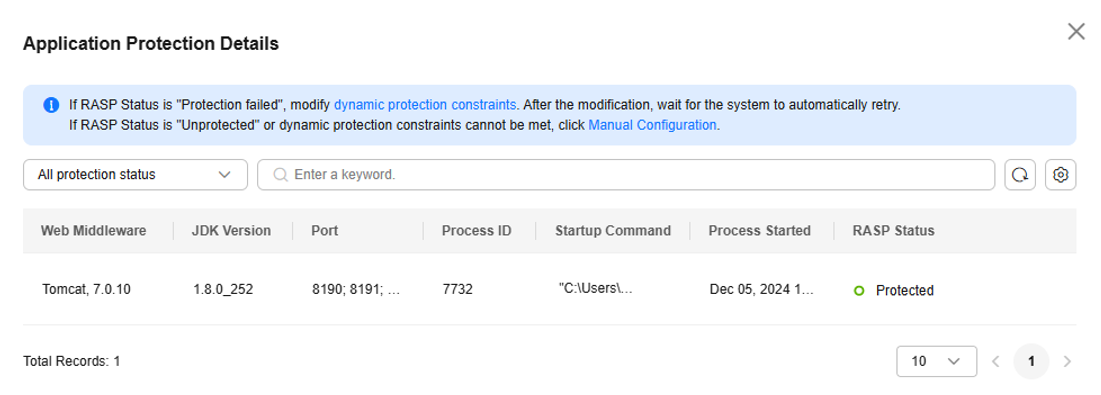Click the magnifier search icon
This screenshot has height=395, width=1101.
(x=280, y=175)
